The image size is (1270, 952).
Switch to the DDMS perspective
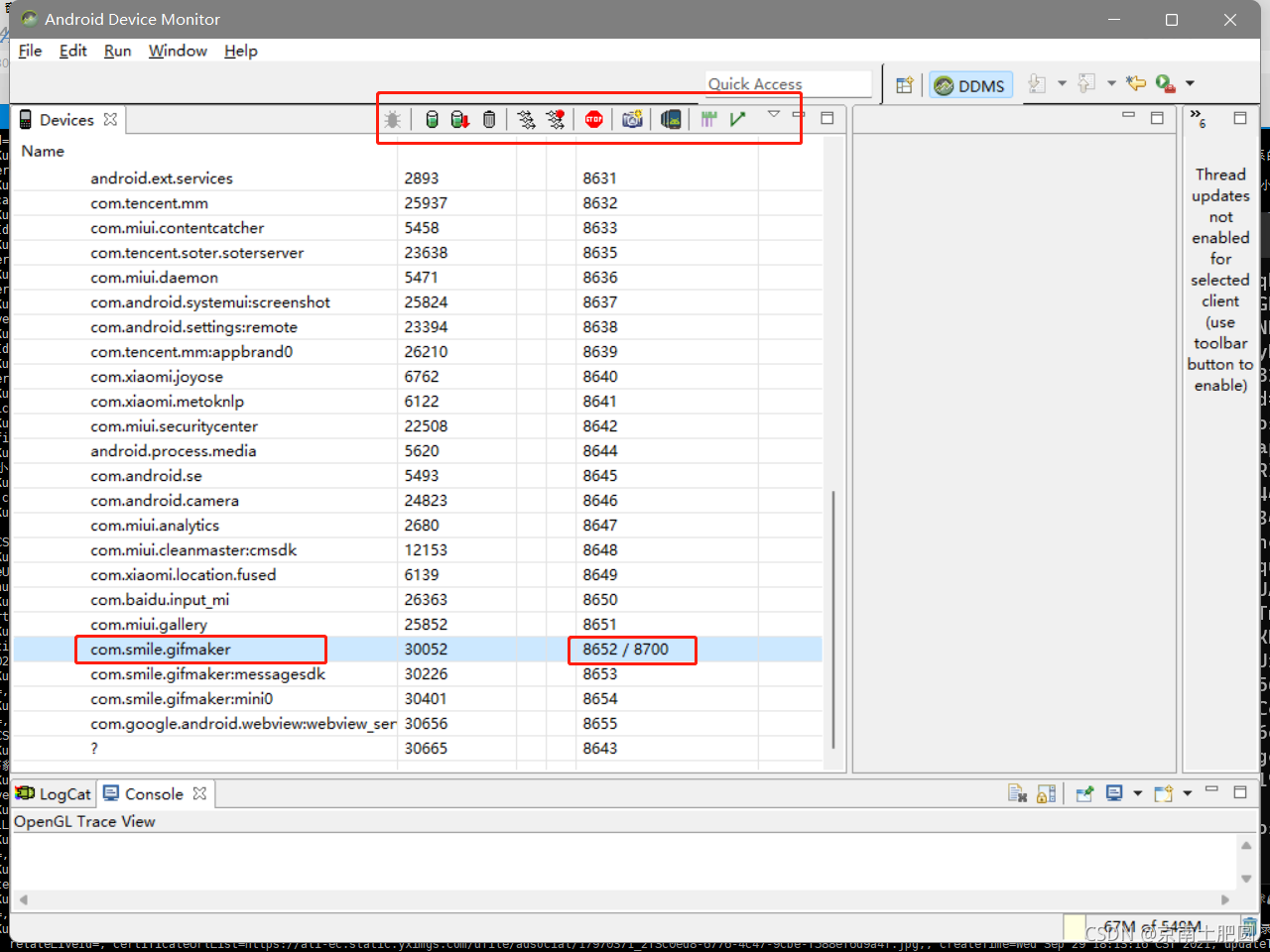coord(970,86)
